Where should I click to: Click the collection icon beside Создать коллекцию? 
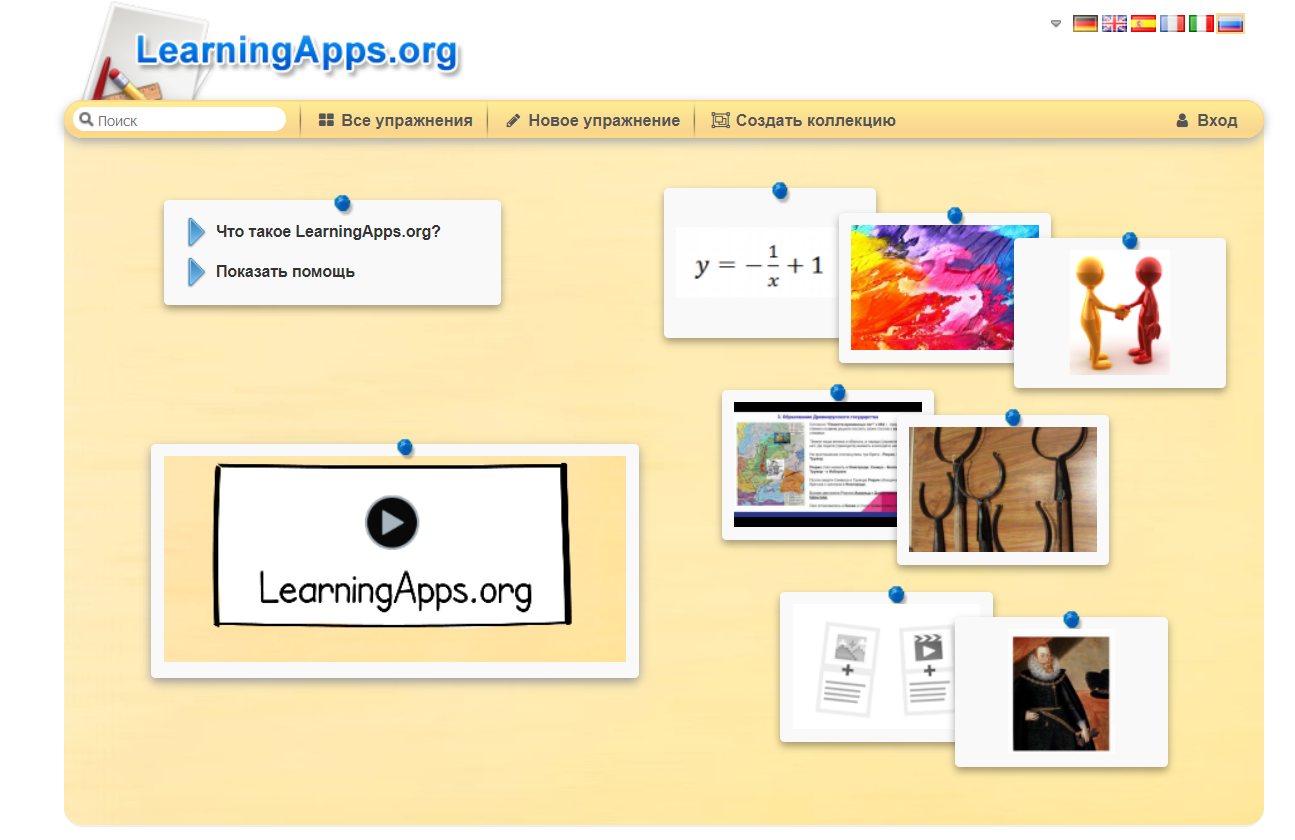pos(720,120)
